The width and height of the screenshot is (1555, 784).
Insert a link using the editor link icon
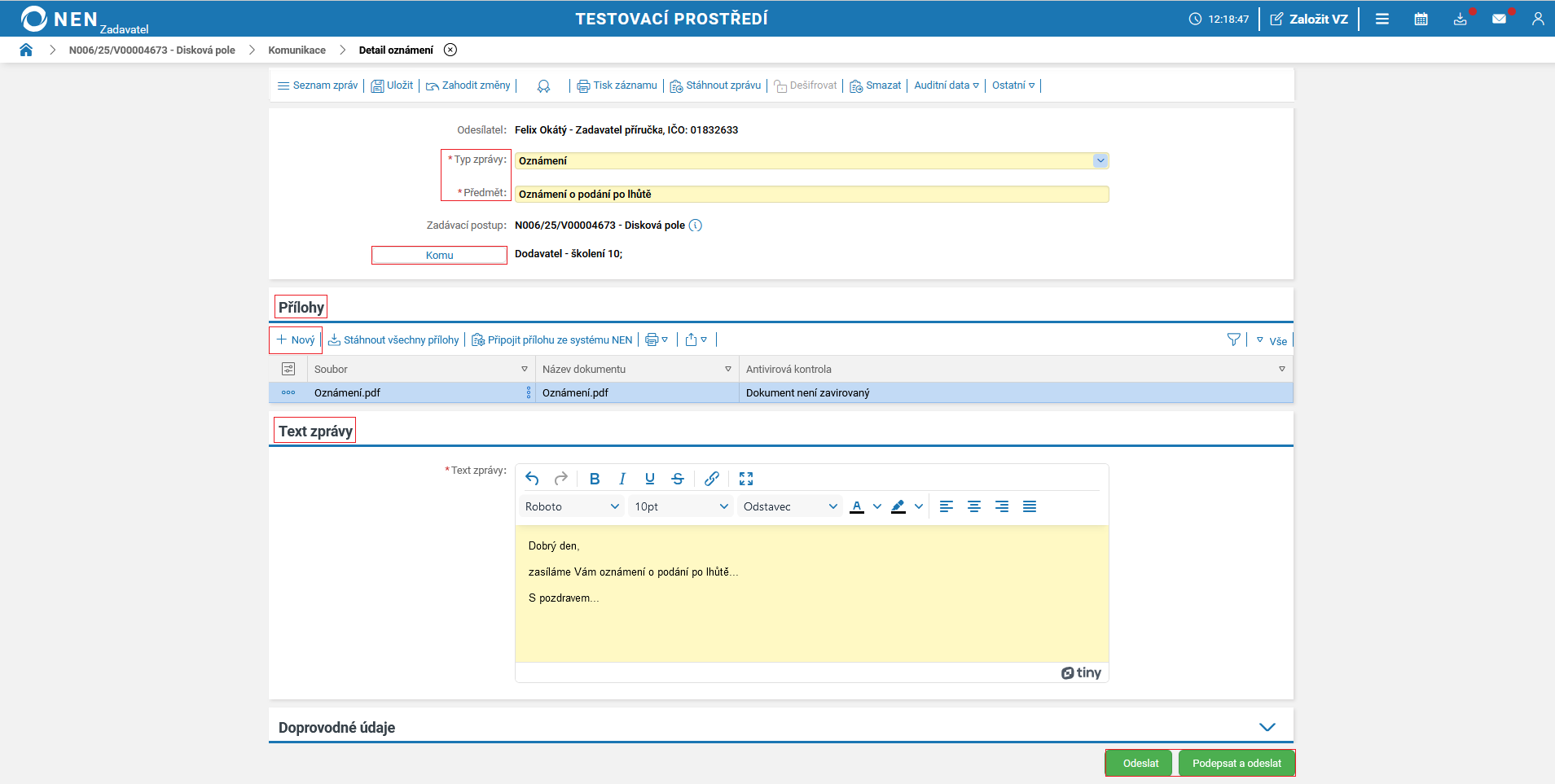click(x=711, y=479)
